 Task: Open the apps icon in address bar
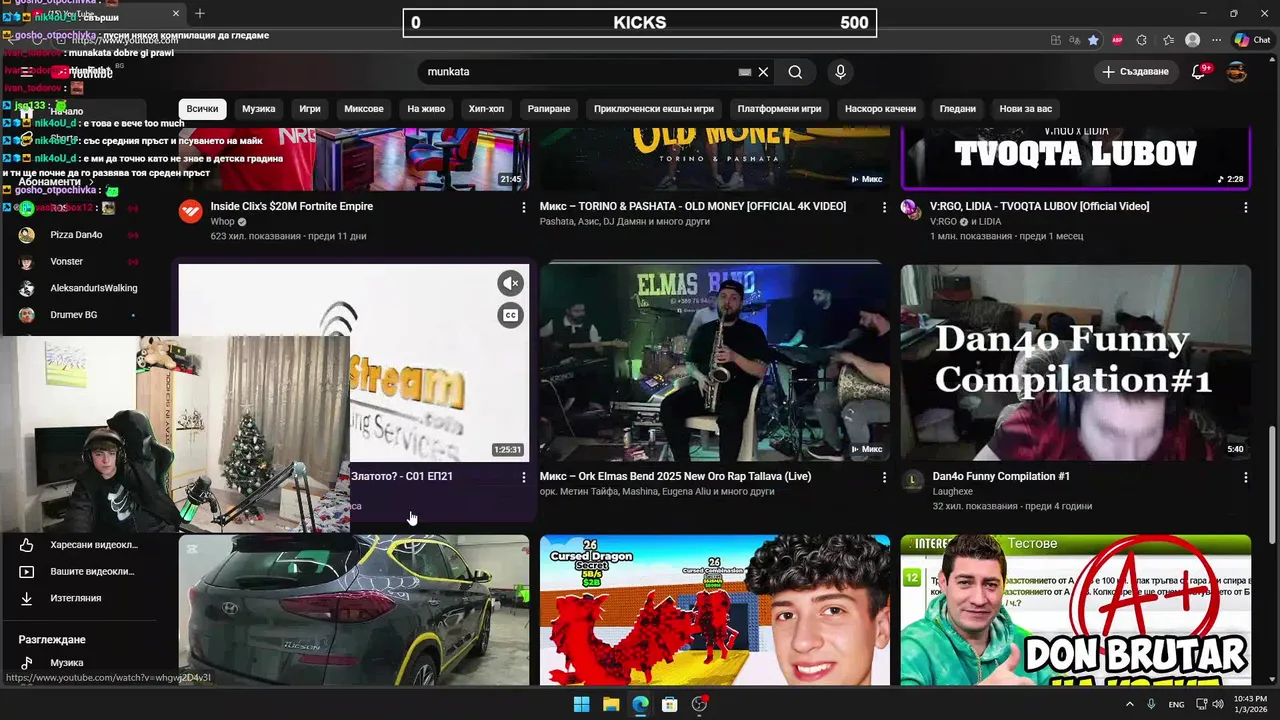tap(1056, 40)
